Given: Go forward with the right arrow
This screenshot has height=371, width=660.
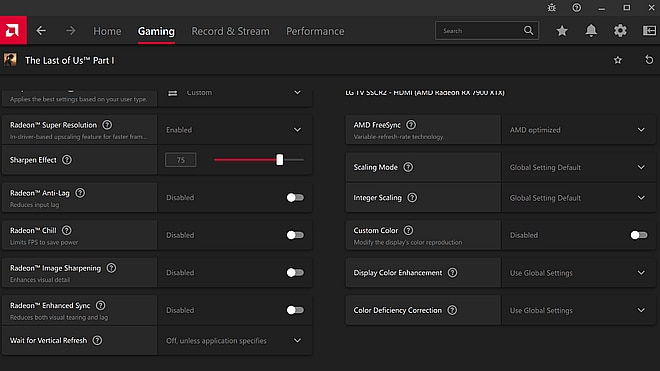Looking at the screenshot, I should tap(71, 31).
